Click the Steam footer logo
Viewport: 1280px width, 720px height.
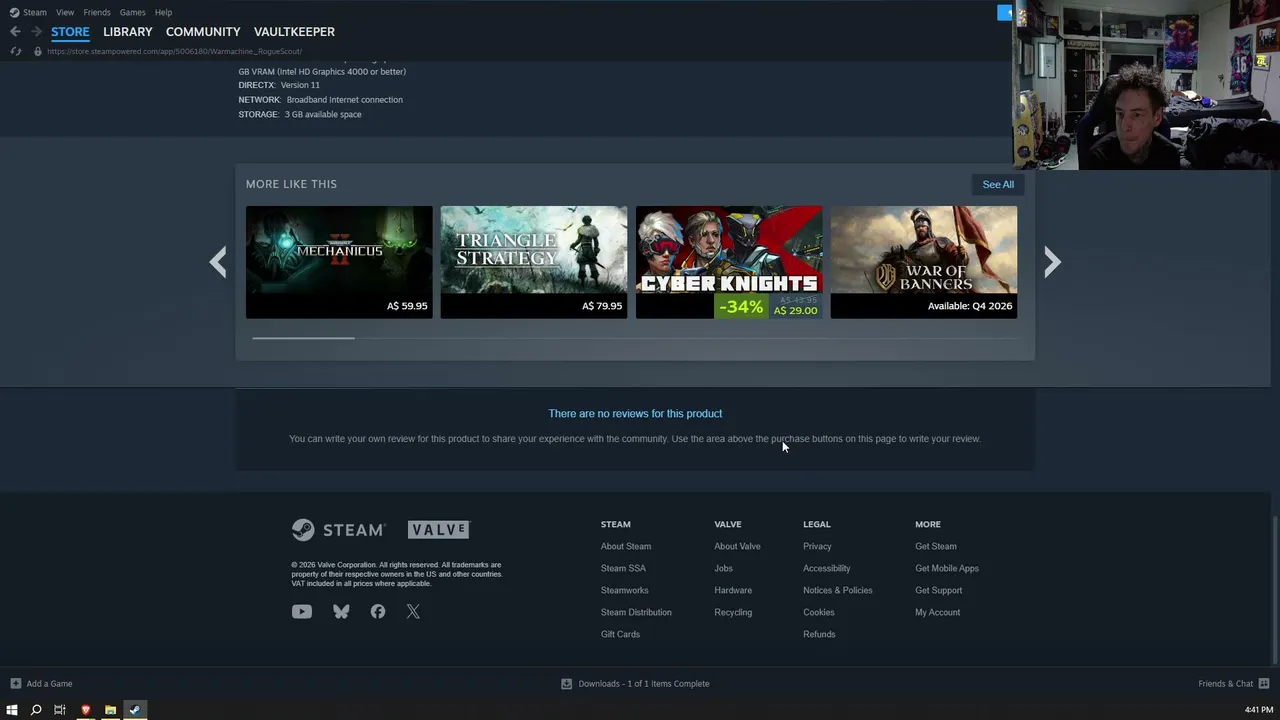pos(338,530)
